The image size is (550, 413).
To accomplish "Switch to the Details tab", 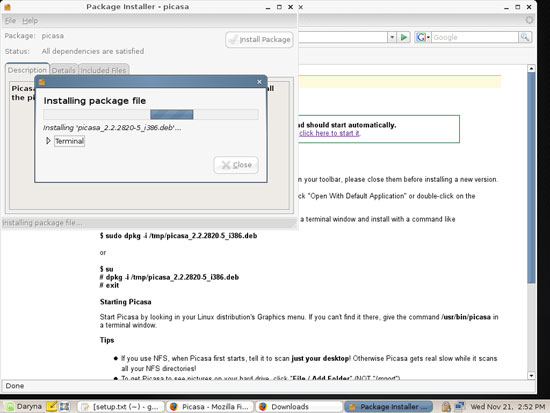I will pyautogui.click(x=63, y=70).
